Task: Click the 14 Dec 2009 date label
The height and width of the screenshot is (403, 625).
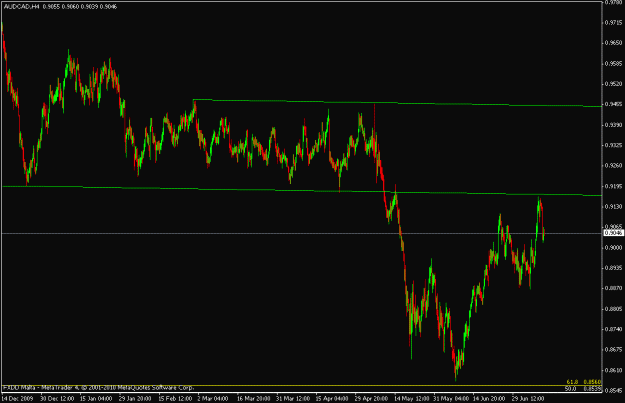Action: 17,398
